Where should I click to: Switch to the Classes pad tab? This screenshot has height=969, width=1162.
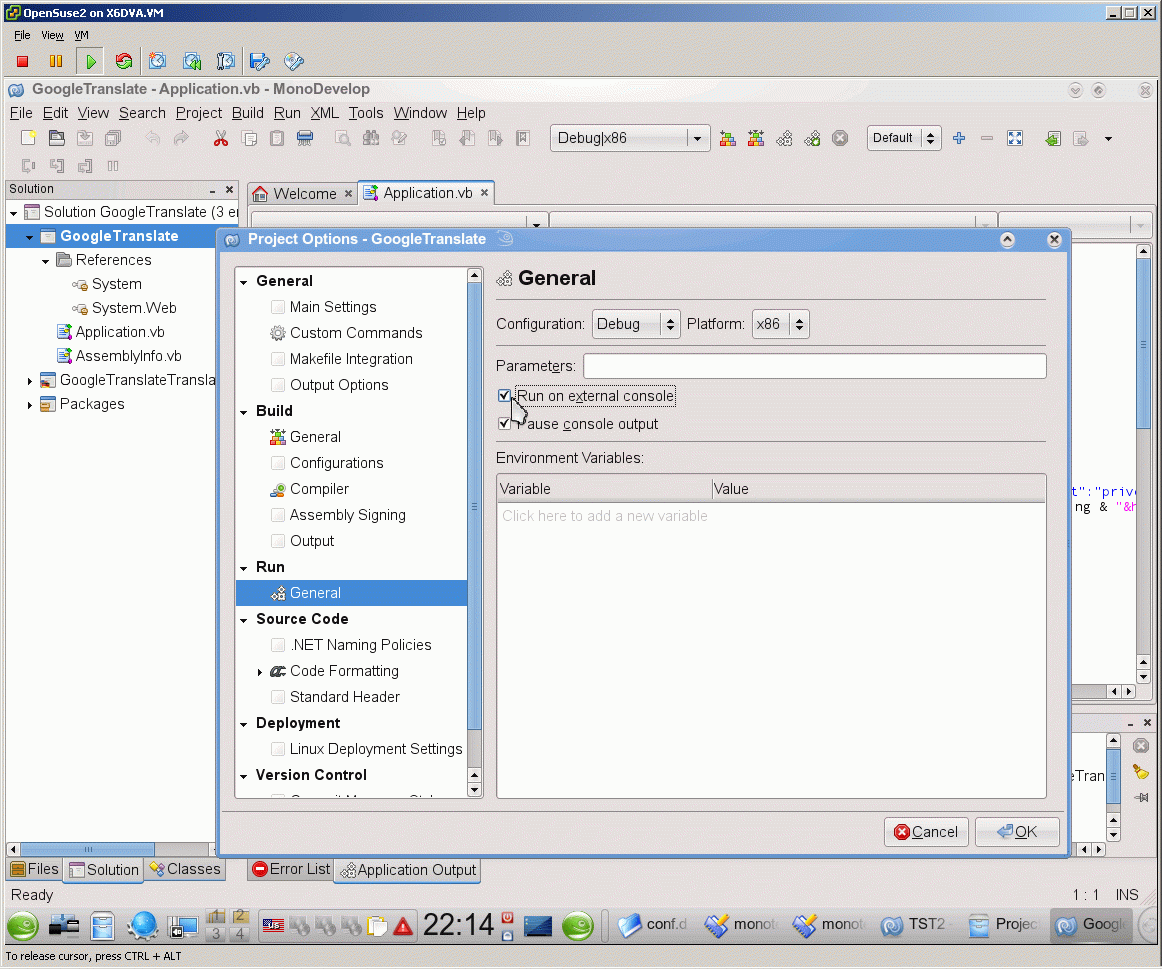(x=185, y=869)
